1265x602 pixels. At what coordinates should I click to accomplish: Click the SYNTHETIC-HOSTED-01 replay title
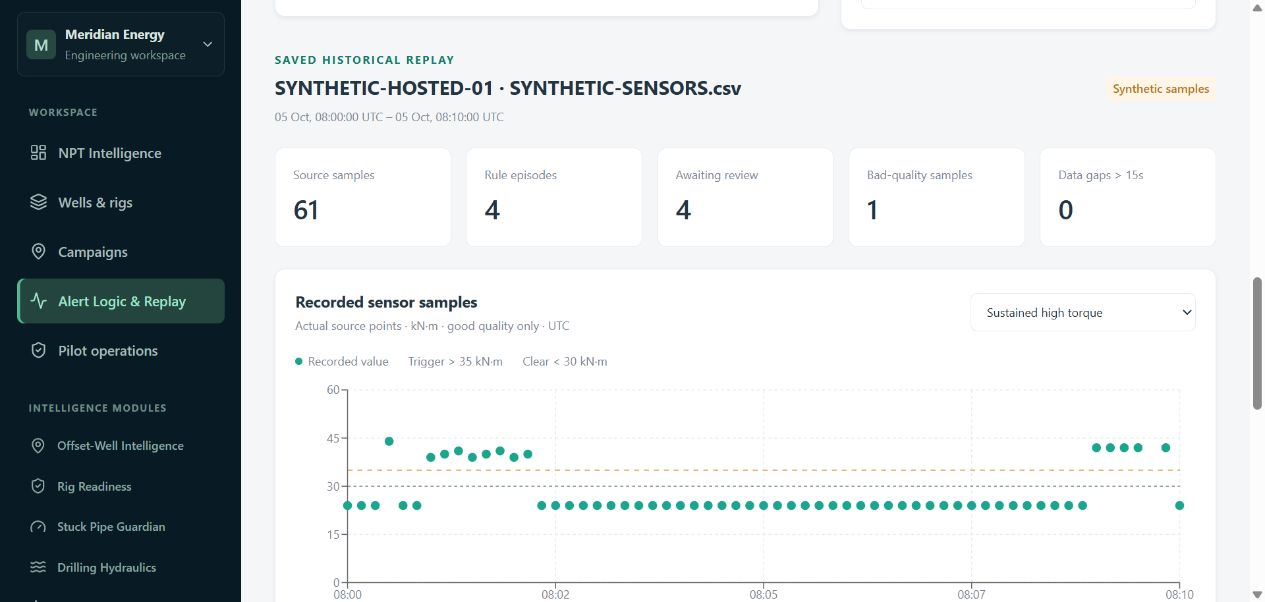(508, 88)
